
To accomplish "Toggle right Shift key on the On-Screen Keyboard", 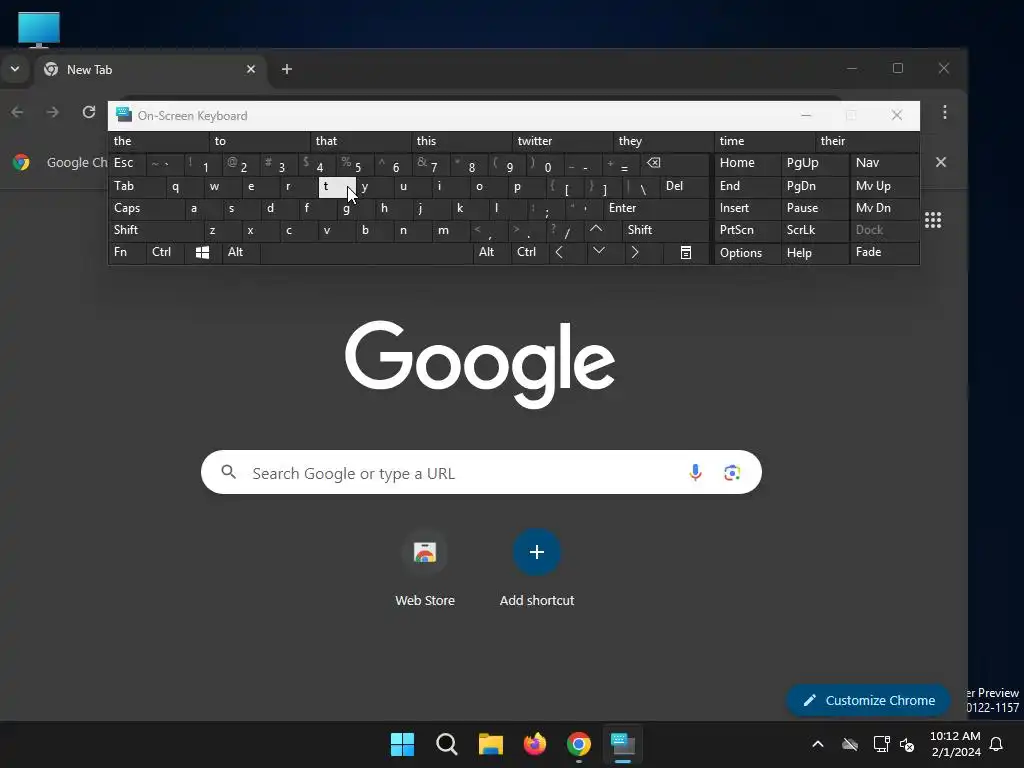I will click(x=665, y=230).
